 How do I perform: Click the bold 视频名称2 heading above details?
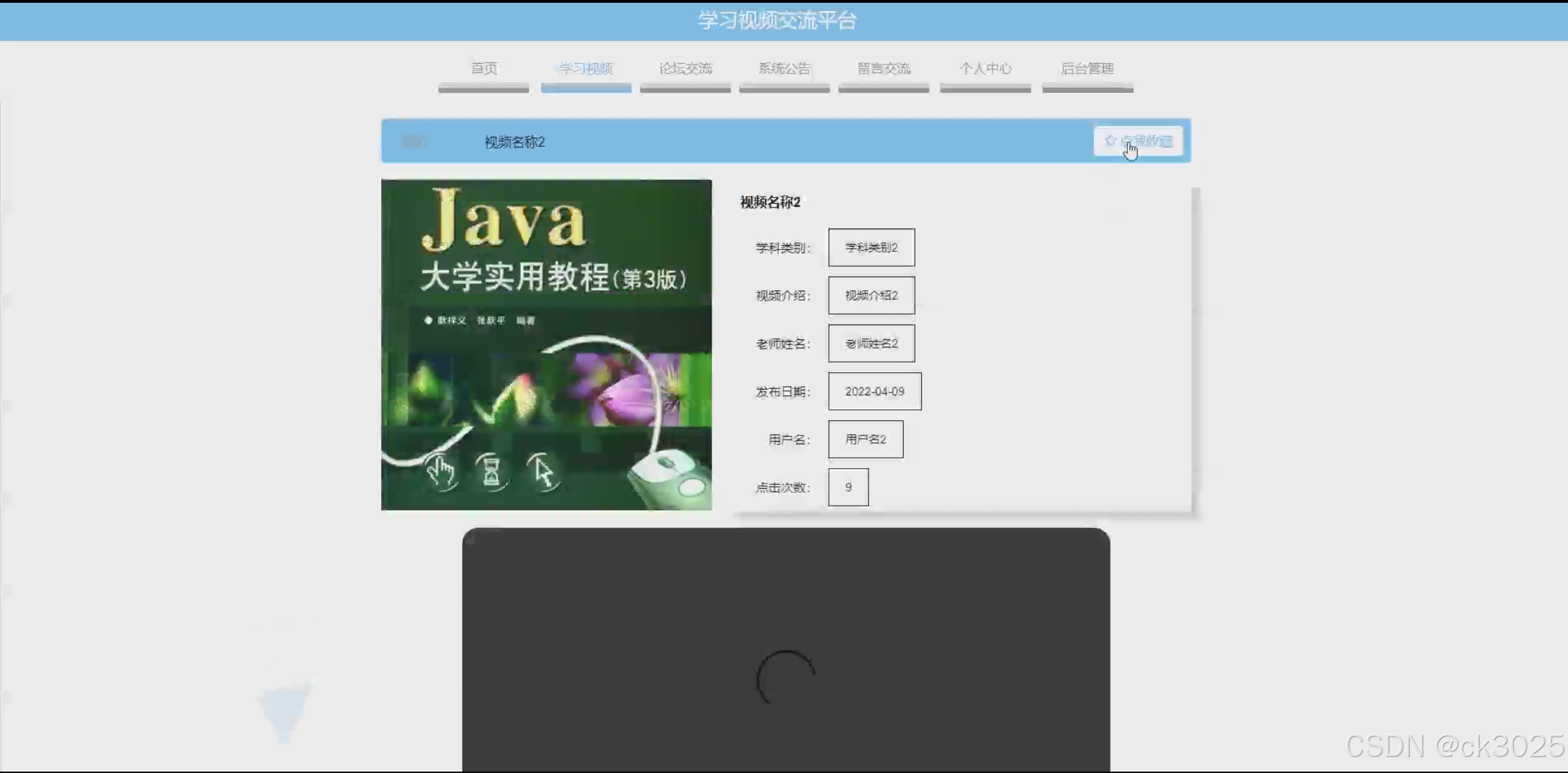tap(770, 202)
